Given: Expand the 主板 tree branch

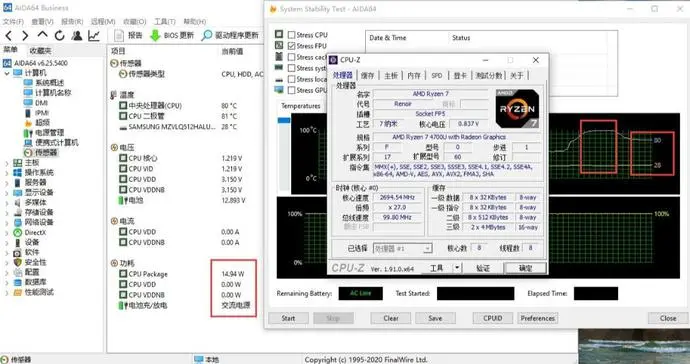Looking at the screenshot, I should pyautogui.click(x=7, y=163).
